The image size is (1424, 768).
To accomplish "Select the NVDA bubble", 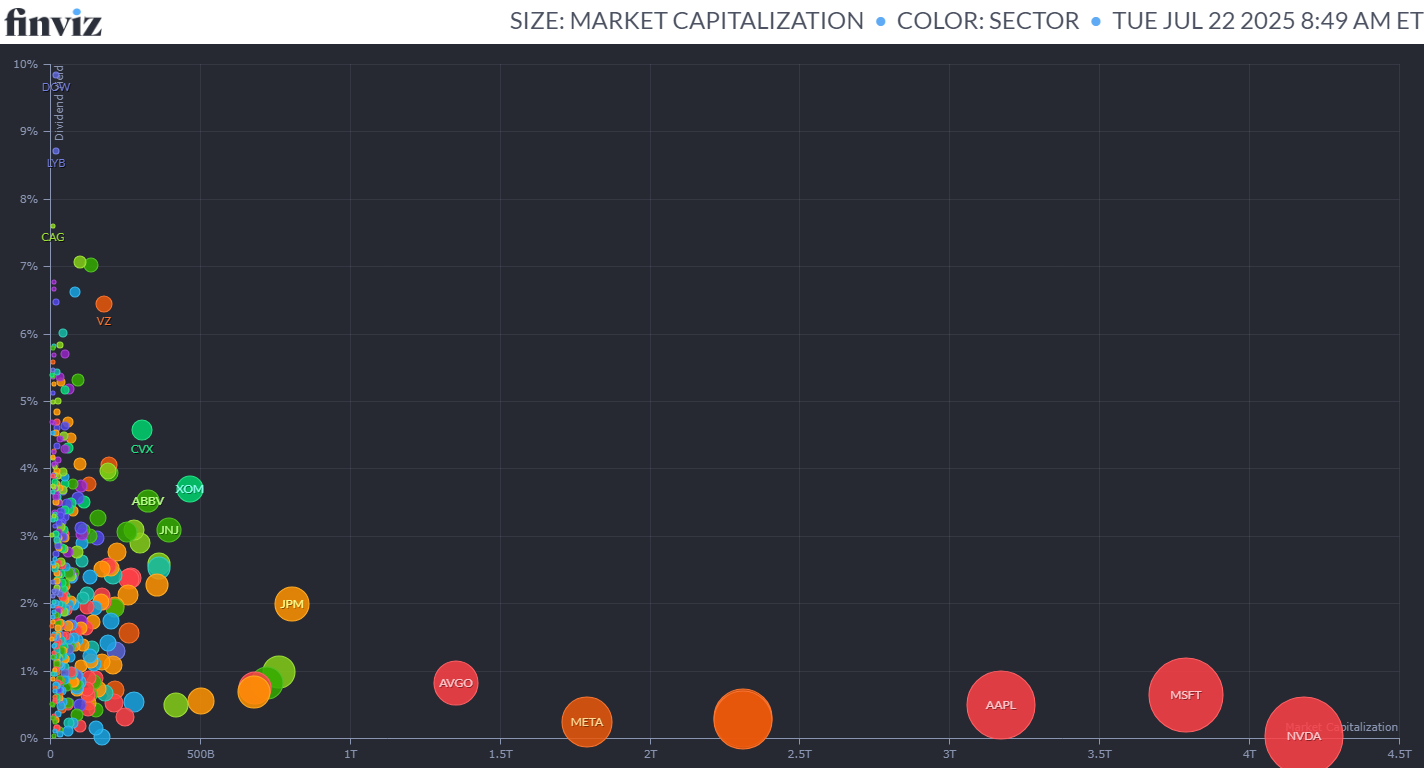I will click(1303, 735).
